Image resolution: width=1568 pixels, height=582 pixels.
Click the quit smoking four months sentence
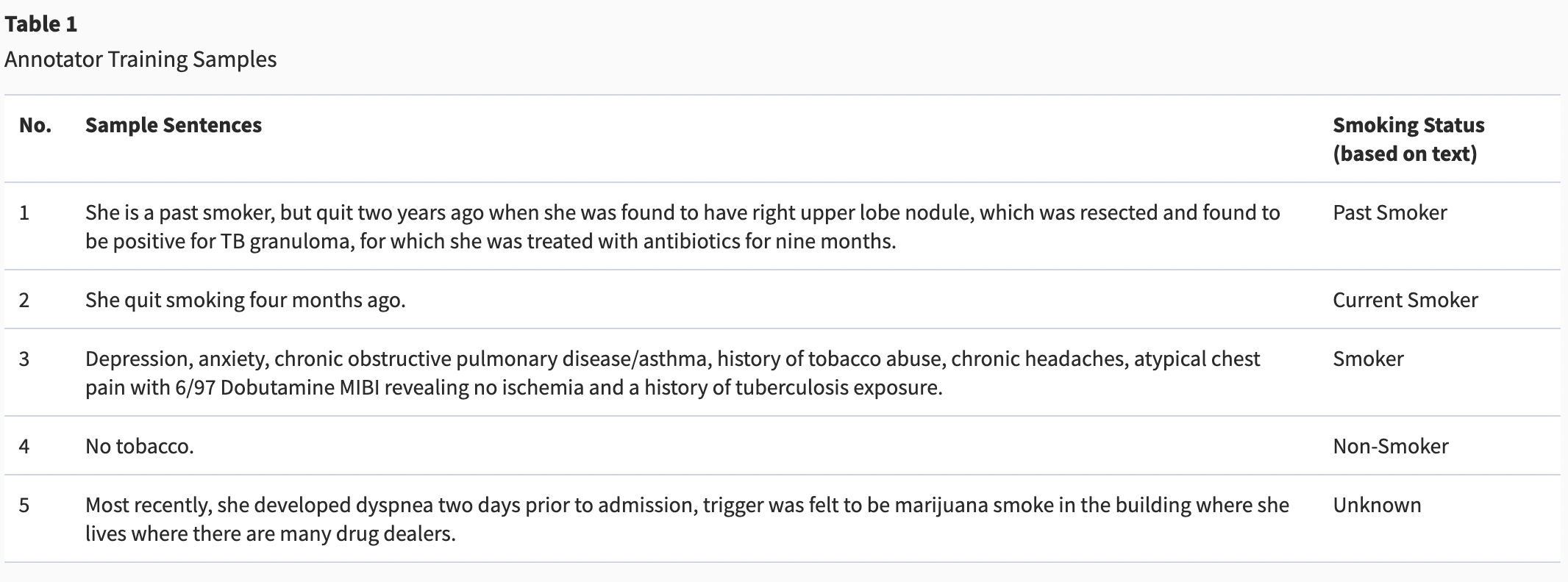[x=246, y=300]
